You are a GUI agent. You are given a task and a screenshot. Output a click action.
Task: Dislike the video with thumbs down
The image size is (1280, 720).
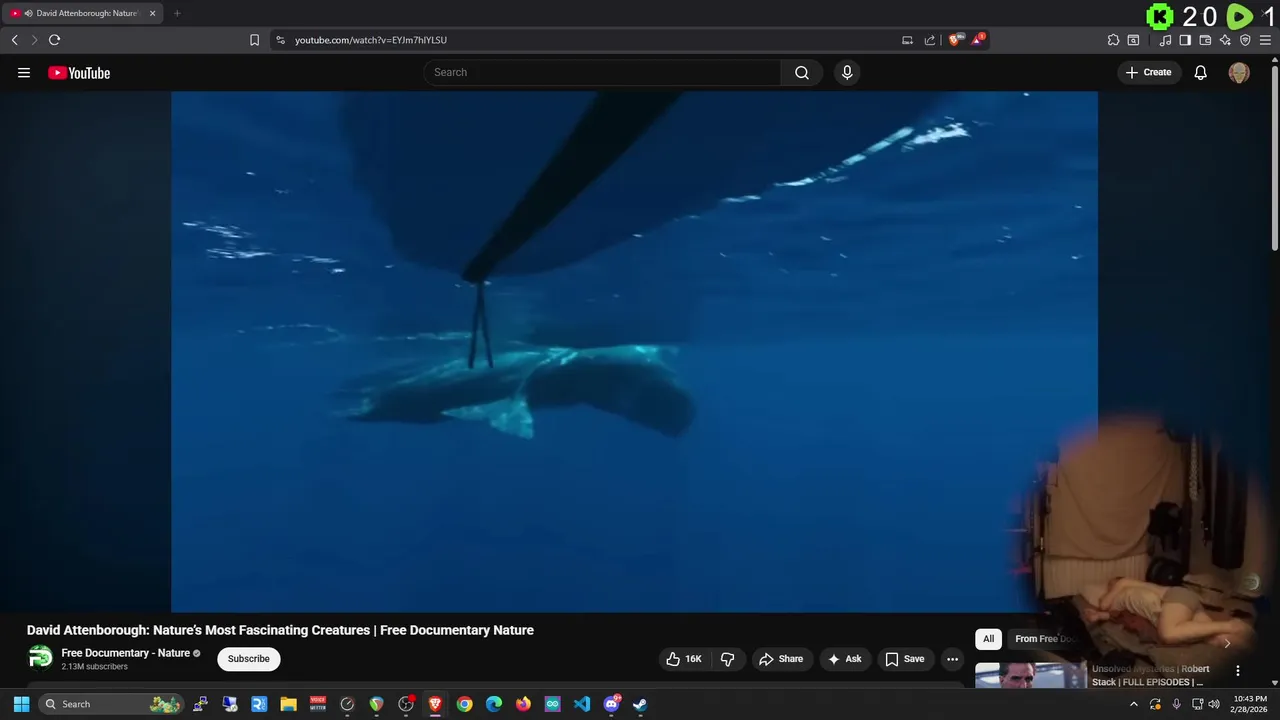(727, 659)
